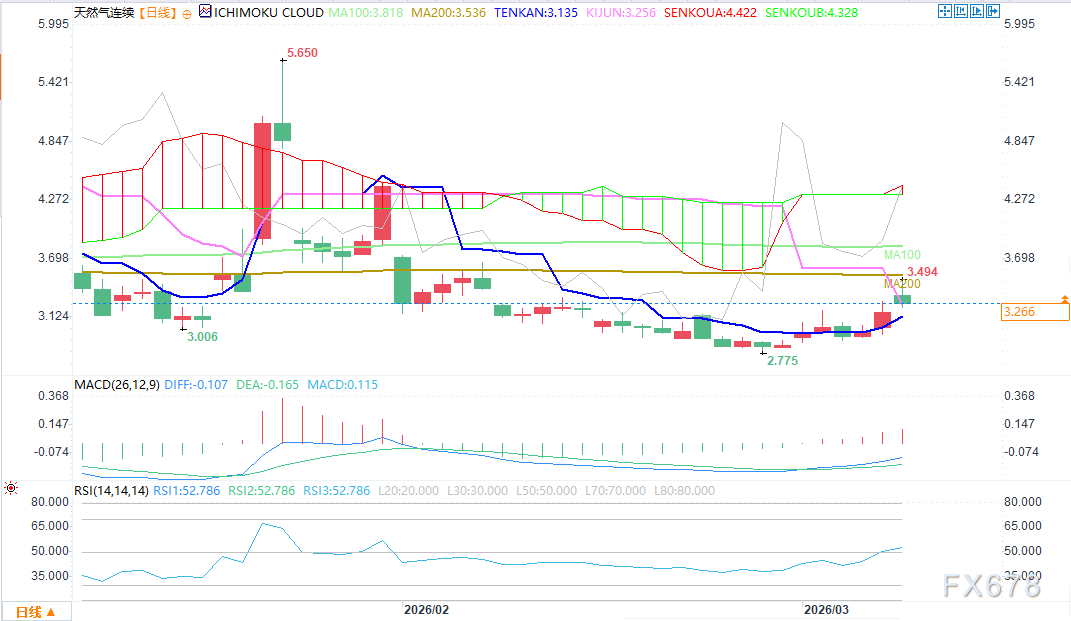This screenshot has width=1071, height=621.
Task: Click the crosshair cursor icon at top right
Action: click(x=944, y=12)
